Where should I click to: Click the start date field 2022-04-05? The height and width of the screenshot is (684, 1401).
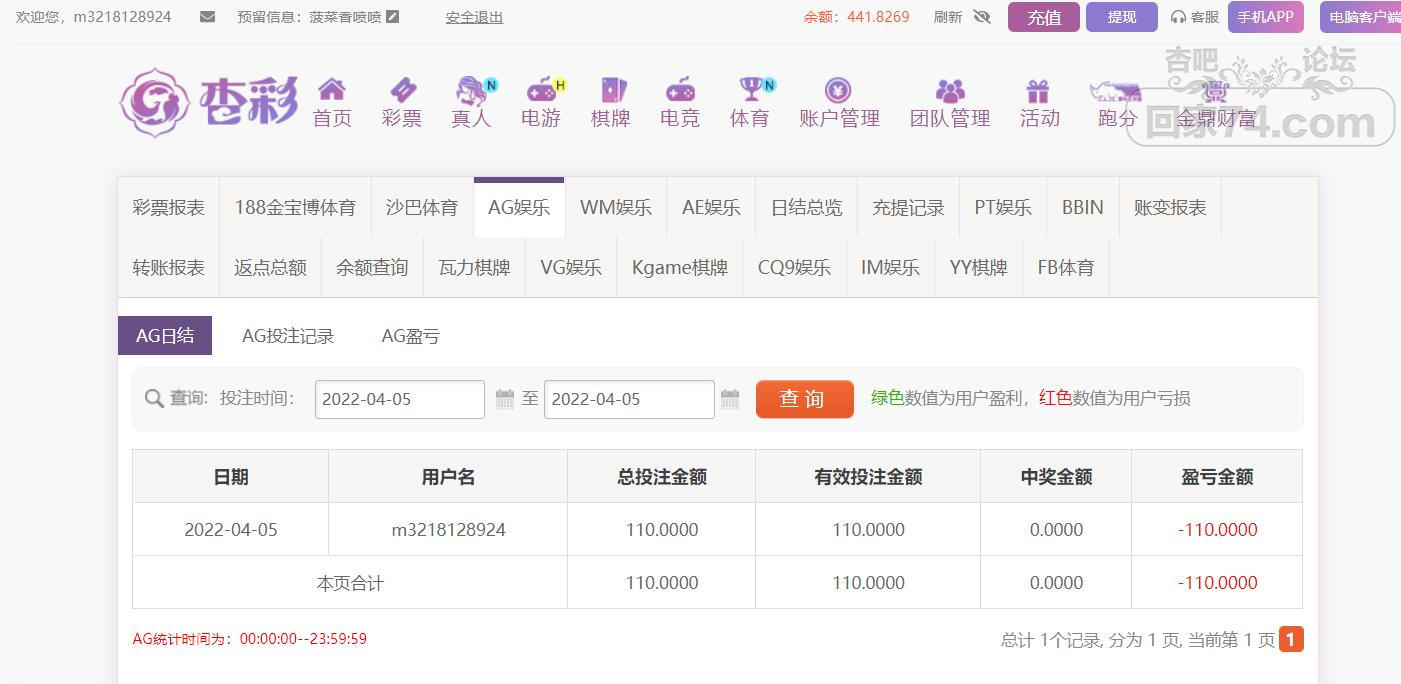click(400, 399)
